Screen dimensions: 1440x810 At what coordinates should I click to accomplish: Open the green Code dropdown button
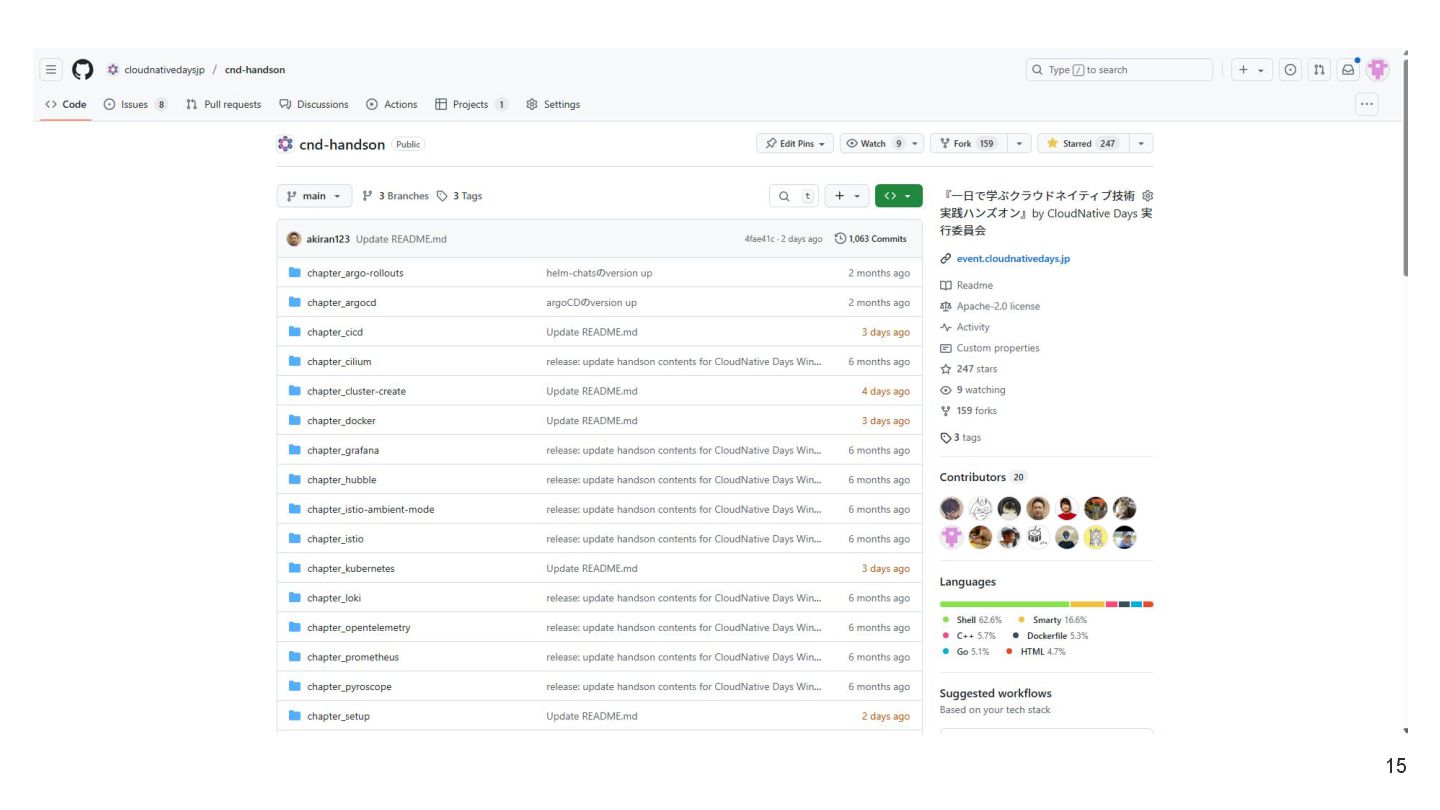898,196
